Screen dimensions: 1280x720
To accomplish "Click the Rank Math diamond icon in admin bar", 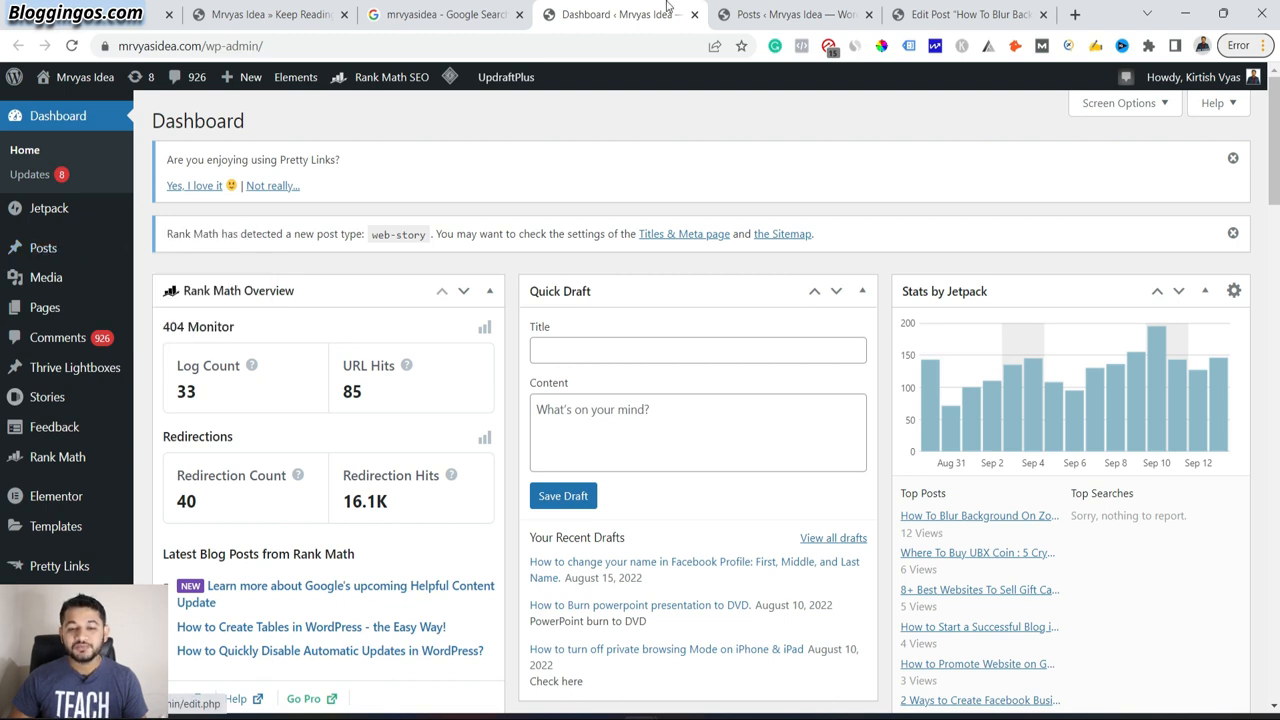I will [x=450, y=77].
